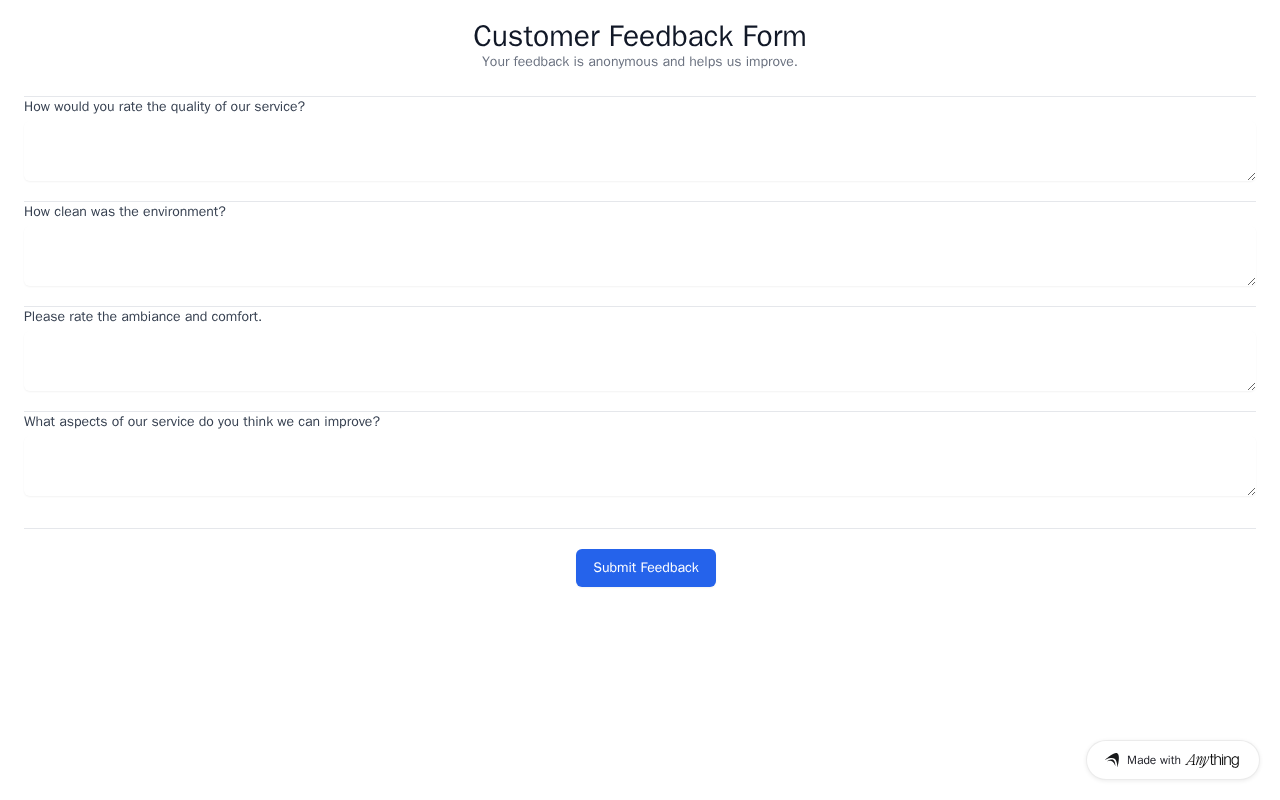
Task: Click the Anything logo icon in badge
Action: (x=1112, y=760)
